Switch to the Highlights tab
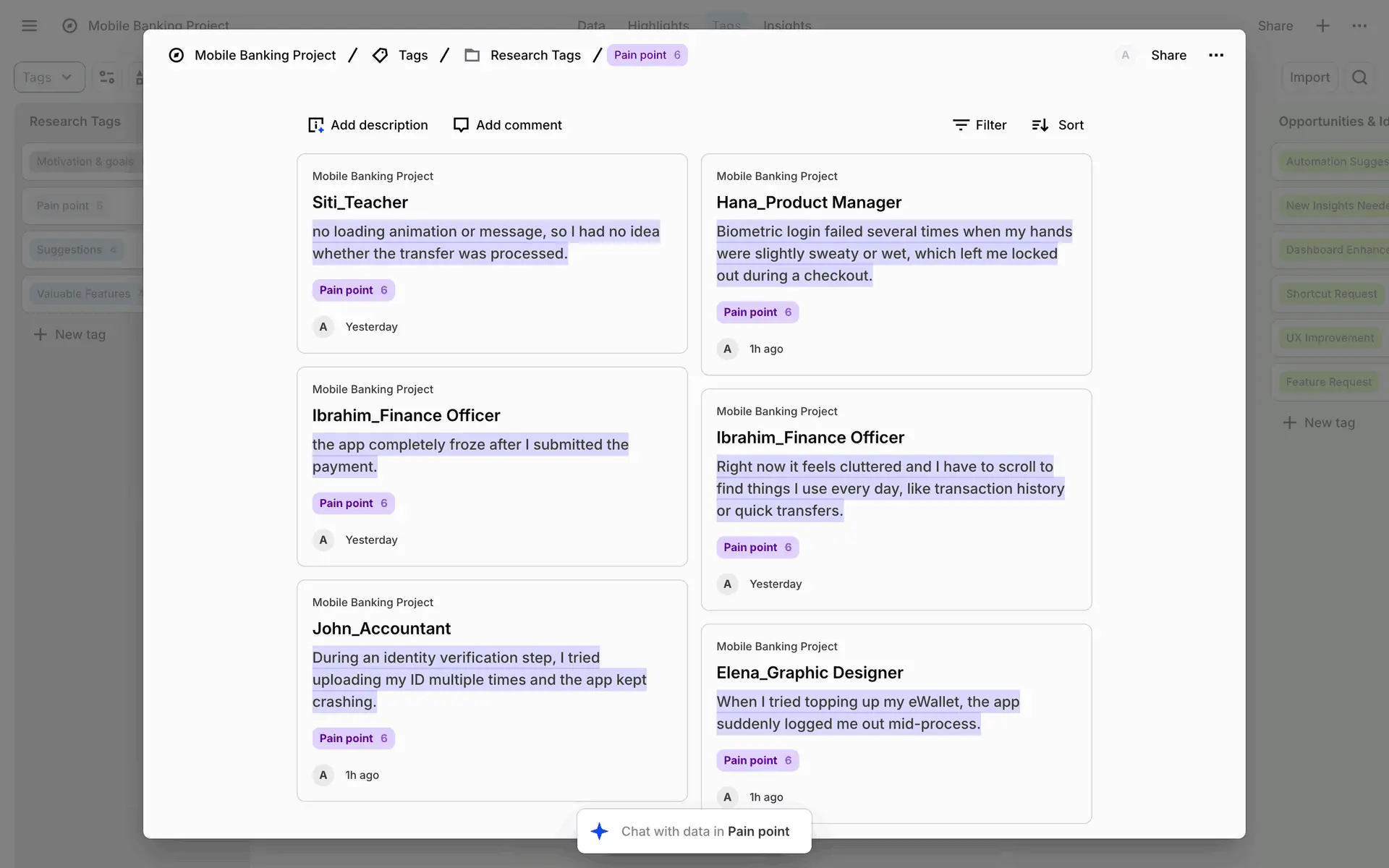This screenshot has height=868, width=1389. pos(658,25)
